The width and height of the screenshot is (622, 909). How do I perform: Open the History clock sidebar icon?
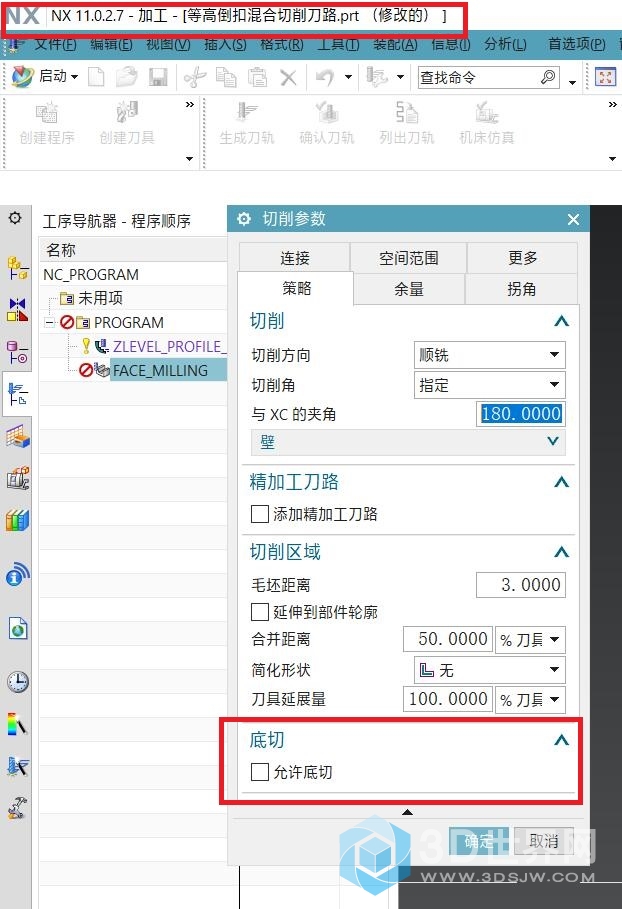click(17, 682)
